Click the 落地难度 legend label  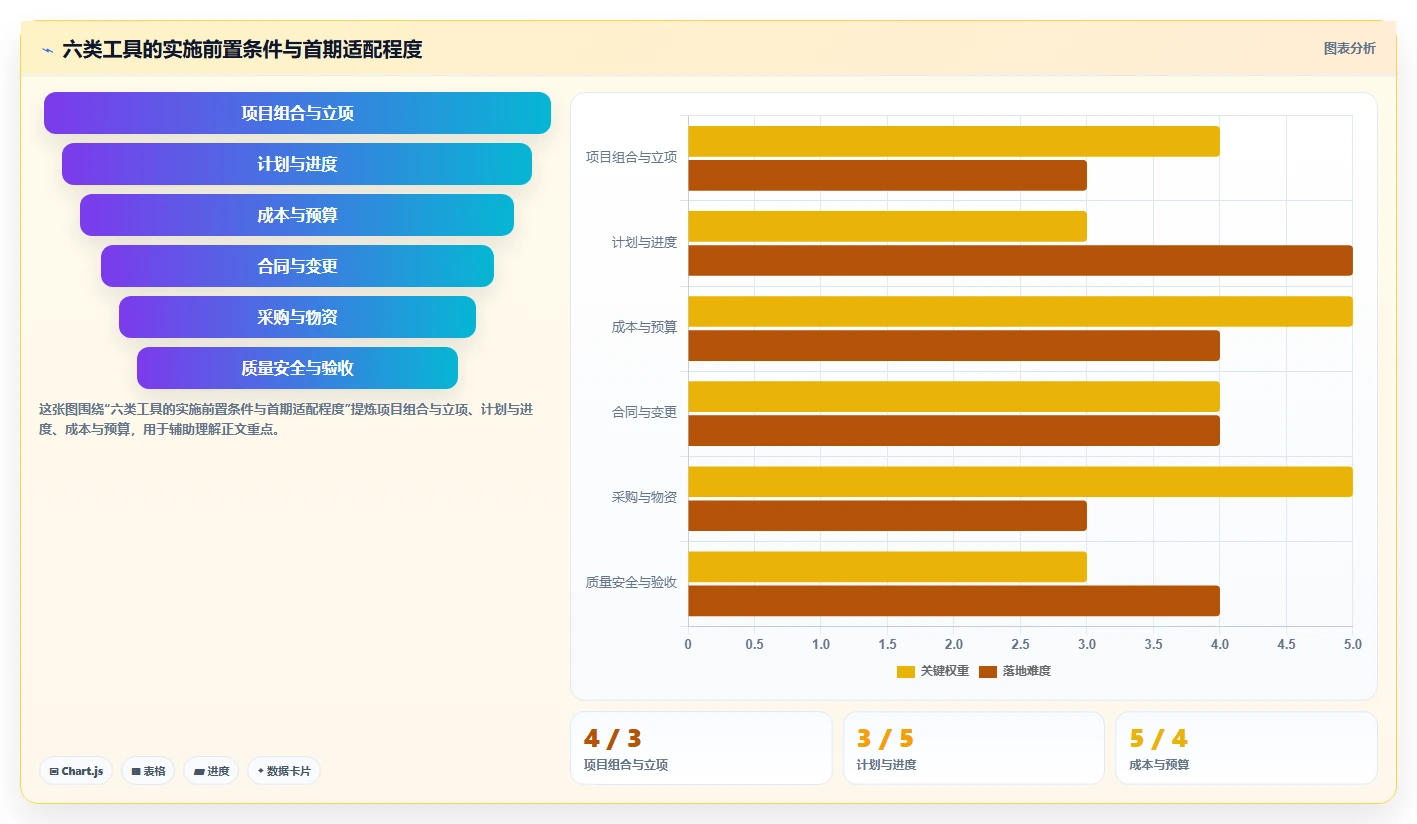click(x=1027, y=671)
